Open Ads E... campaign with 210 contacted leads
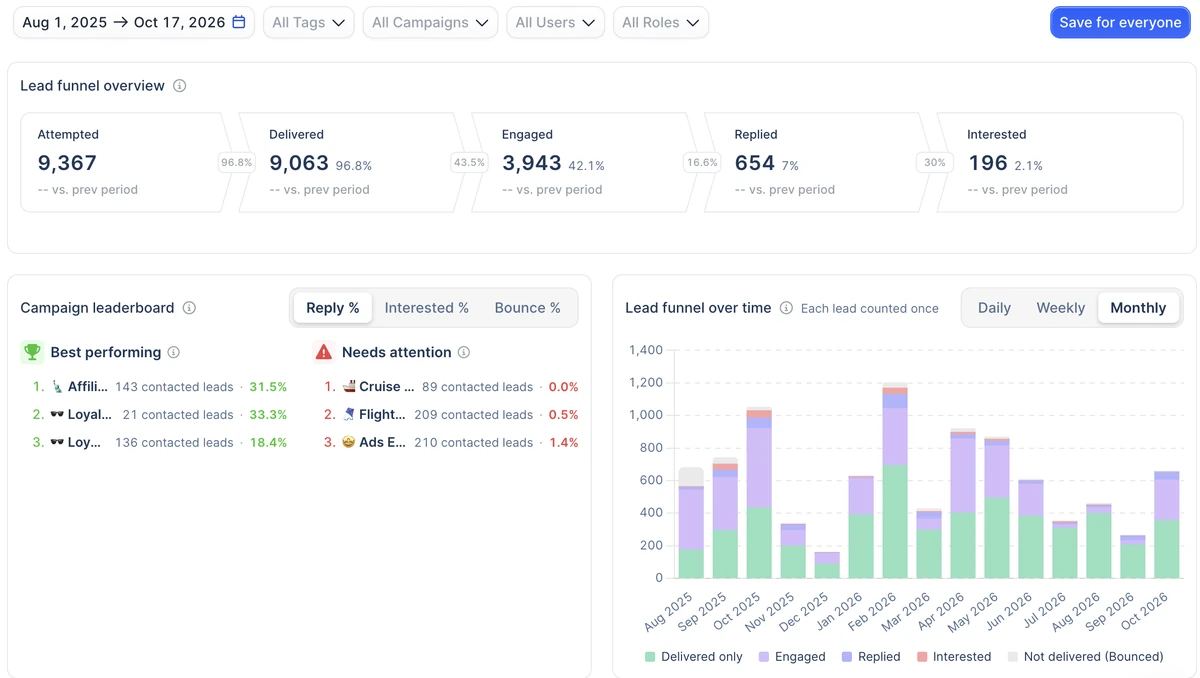Image resolution: width=1200 pixels, height=678 pixels. point(450,443)
